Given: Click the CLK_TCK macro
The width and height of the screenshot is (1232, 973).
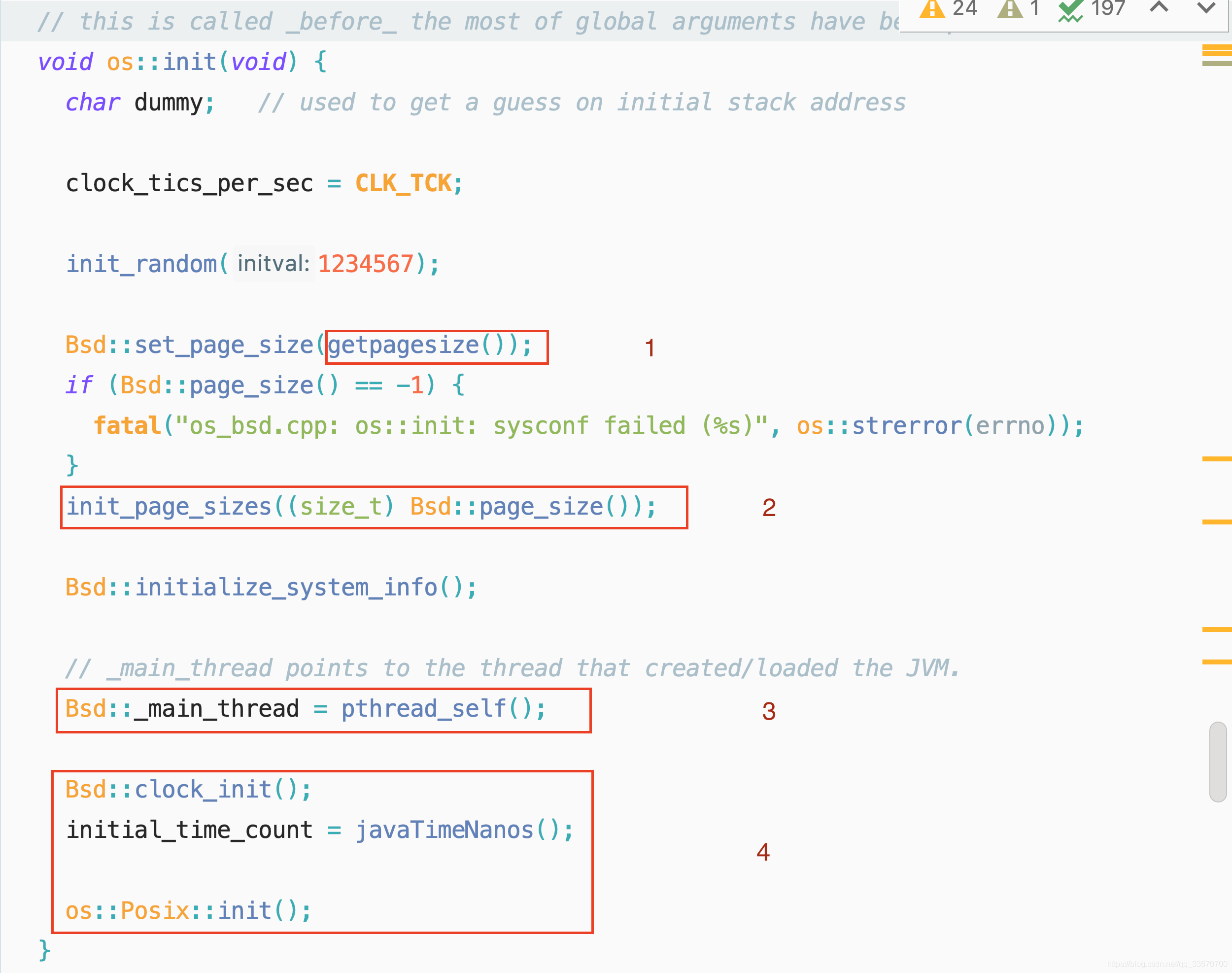Looking at the screenshot, I should tap(403, 183).
